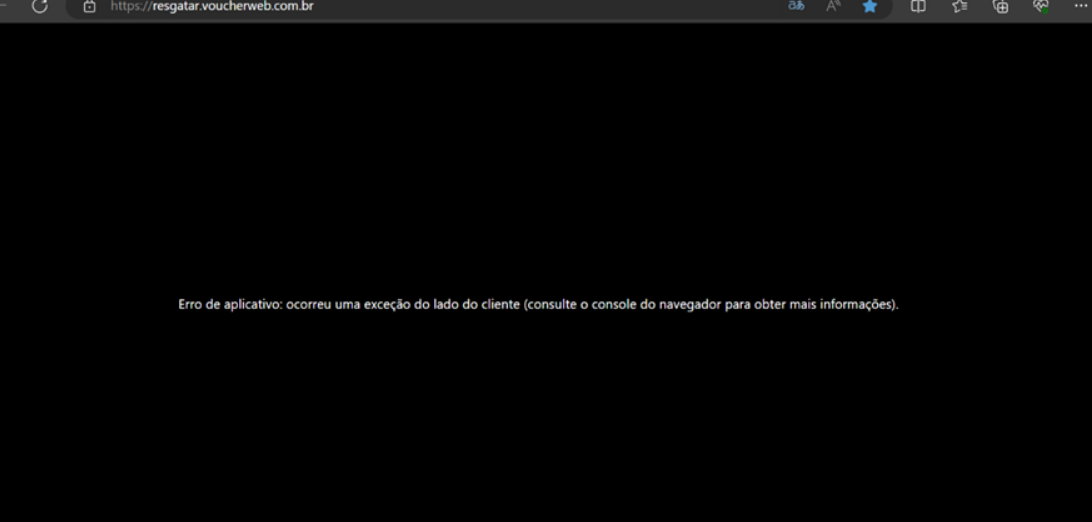Open the translate page icon

796,6
